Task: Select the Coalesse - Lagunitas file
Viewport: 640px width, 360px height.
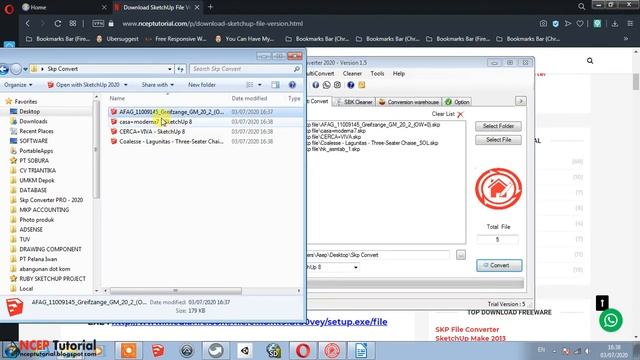Action: pyautogui.click(x=171, y=141)
